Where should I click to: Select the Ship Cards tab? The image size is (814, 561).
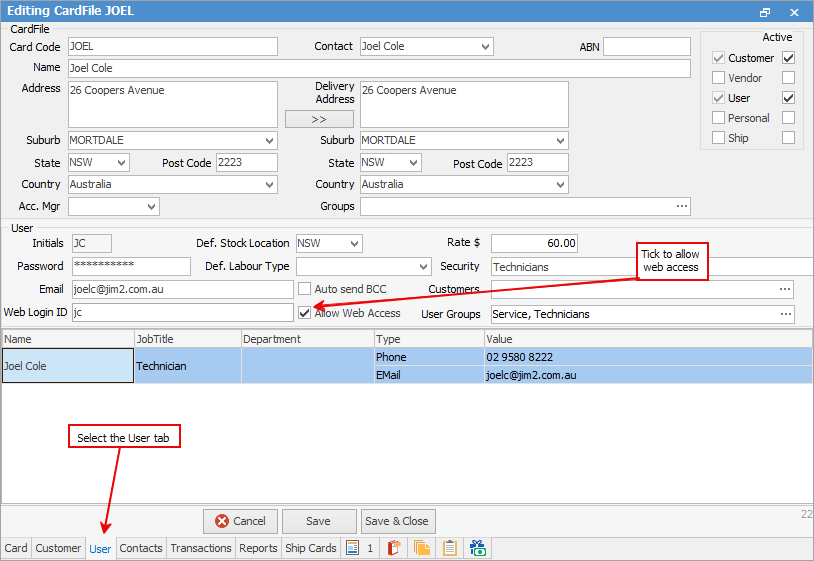[310, 548]
